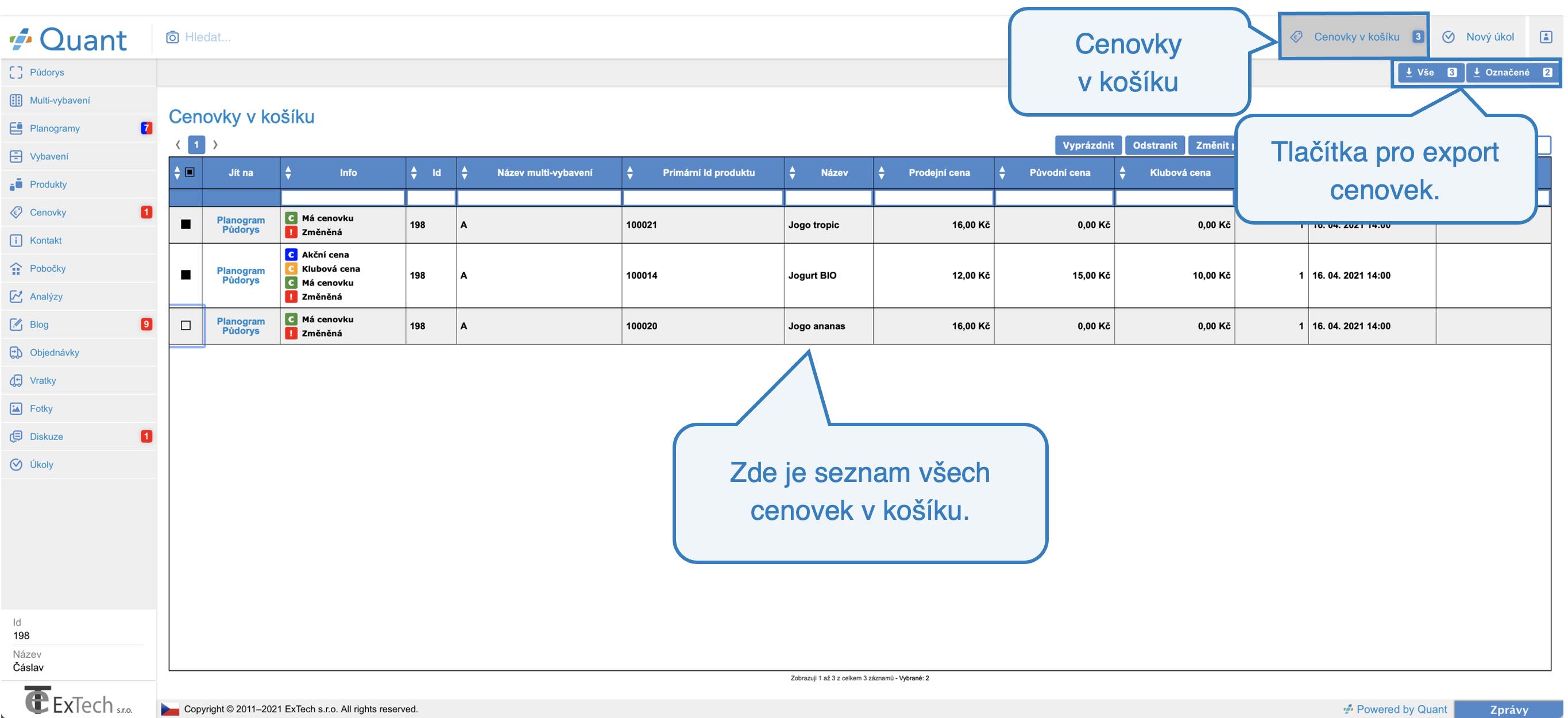Open Cenovky v košíku tab
1568x718 pixels.
click(x=1354, y=37)
